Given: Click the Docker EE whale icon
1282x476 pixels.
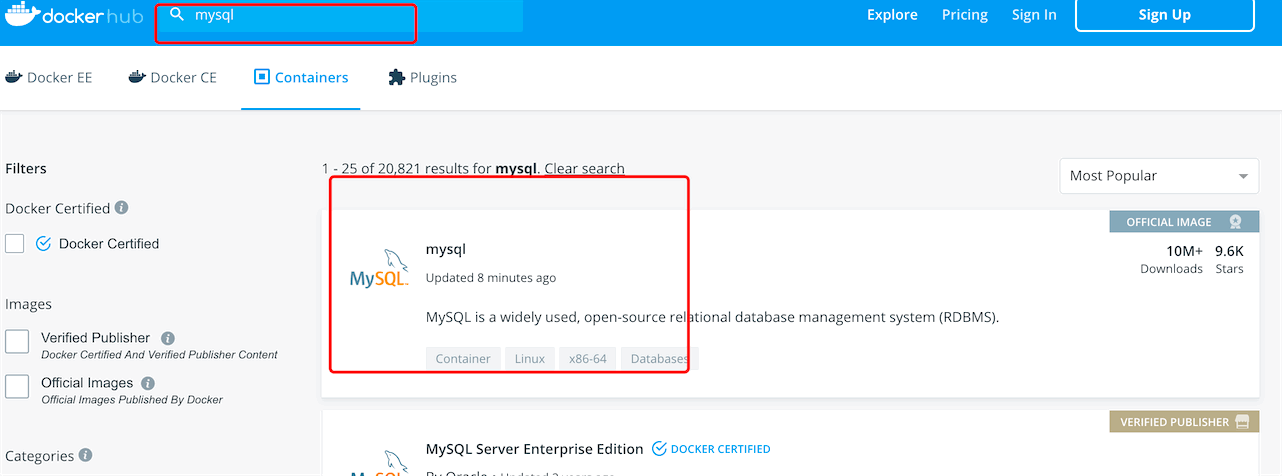Looking at the screenshot, I should click(14, 77).
